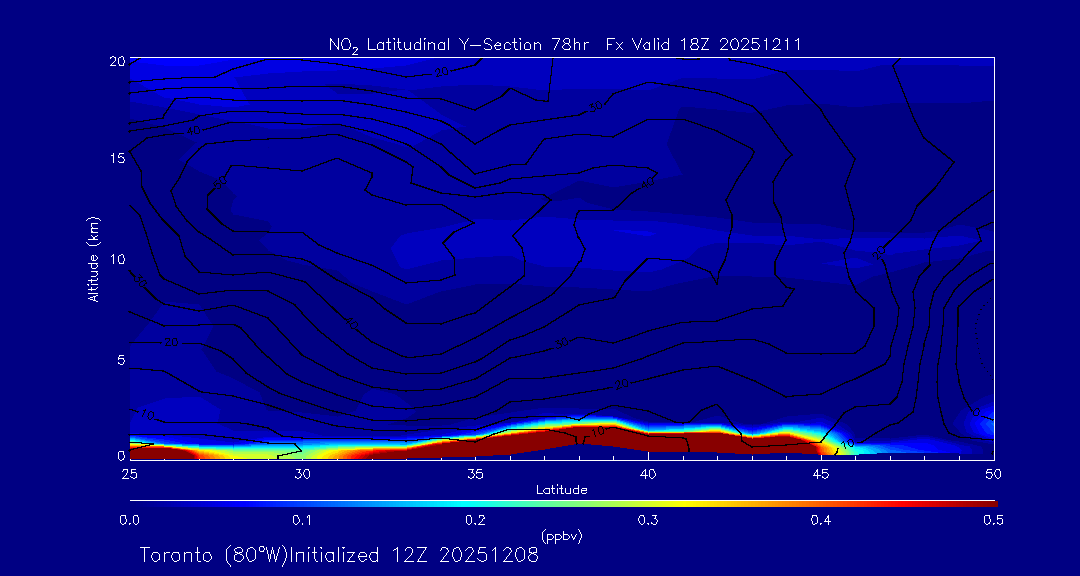Click latitude axis tick label 35
Viewport: 1080px width, 576px height.
pyautogui.click(x=475, y=473)
